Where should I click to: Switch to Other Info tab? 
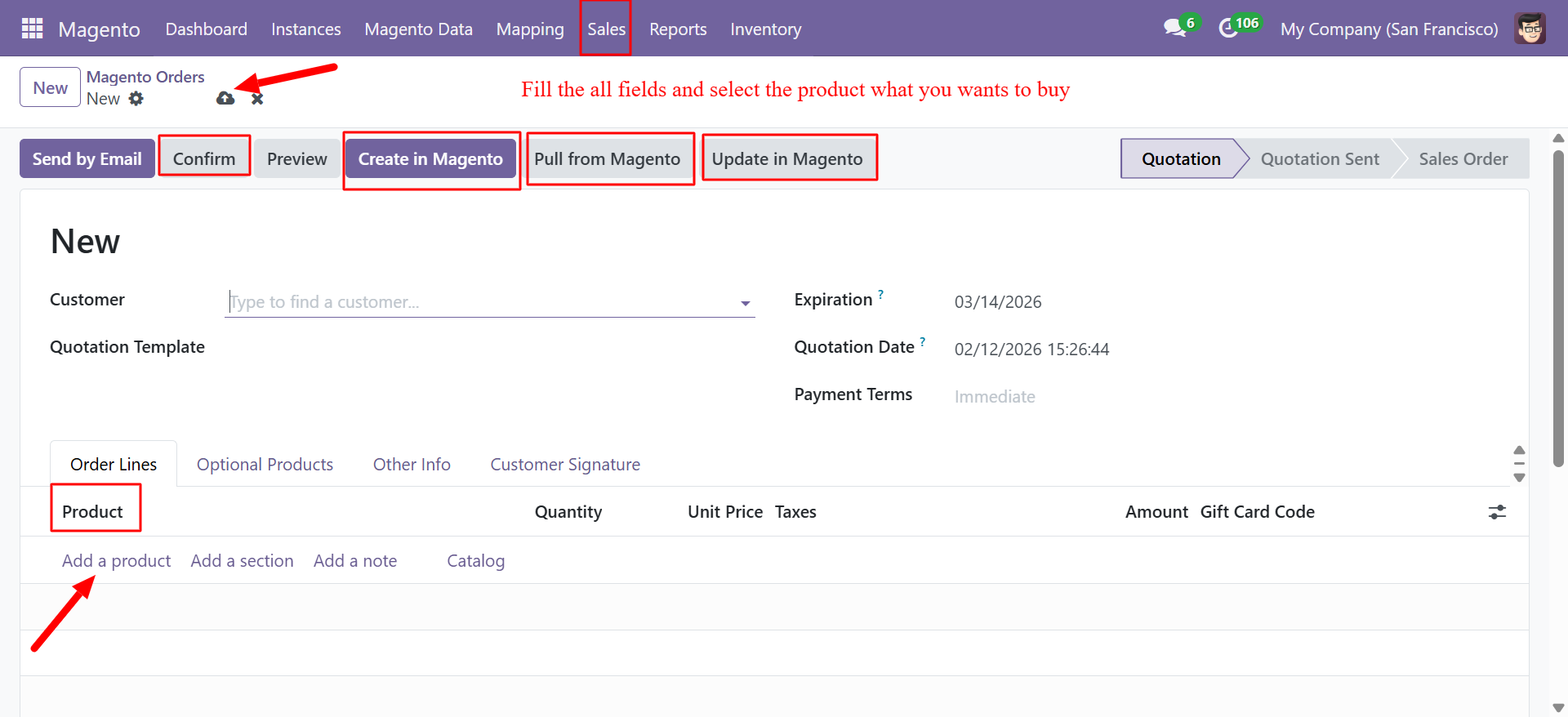(x=412, y=464)
